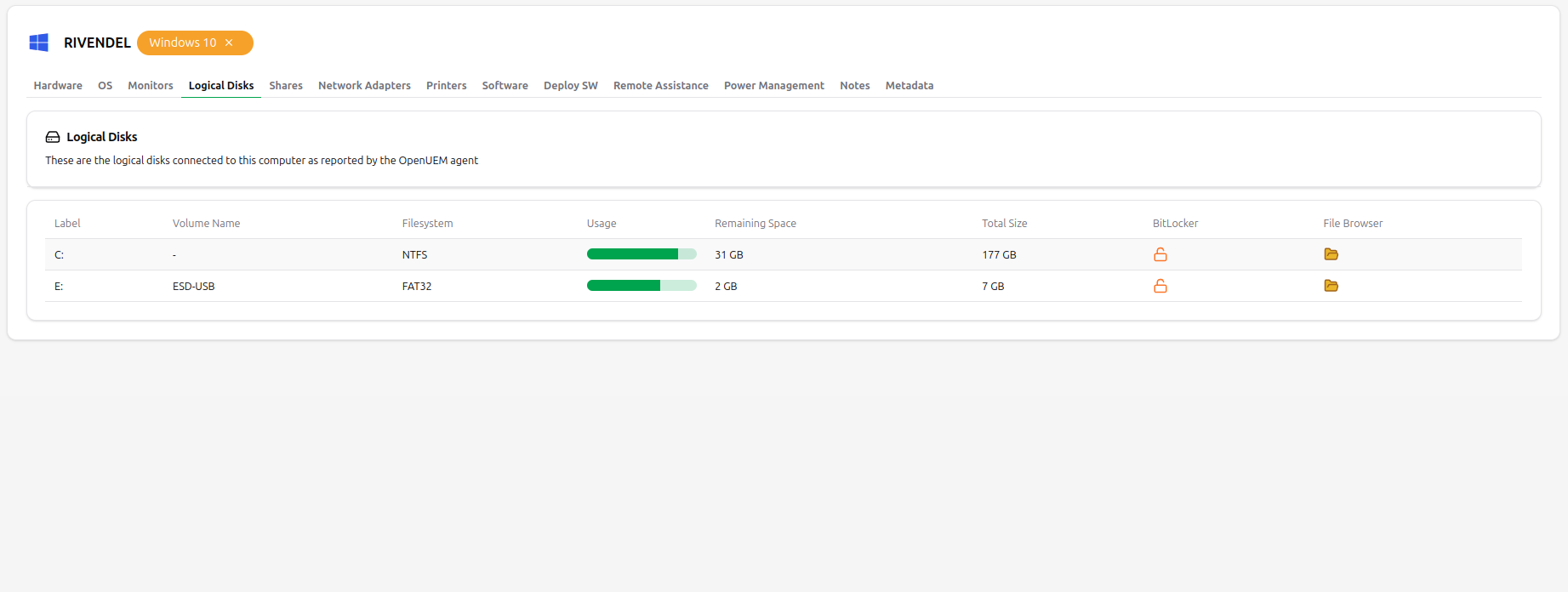Open the OS tab
Screen dimensions: 1568x592
coord(105,86)
